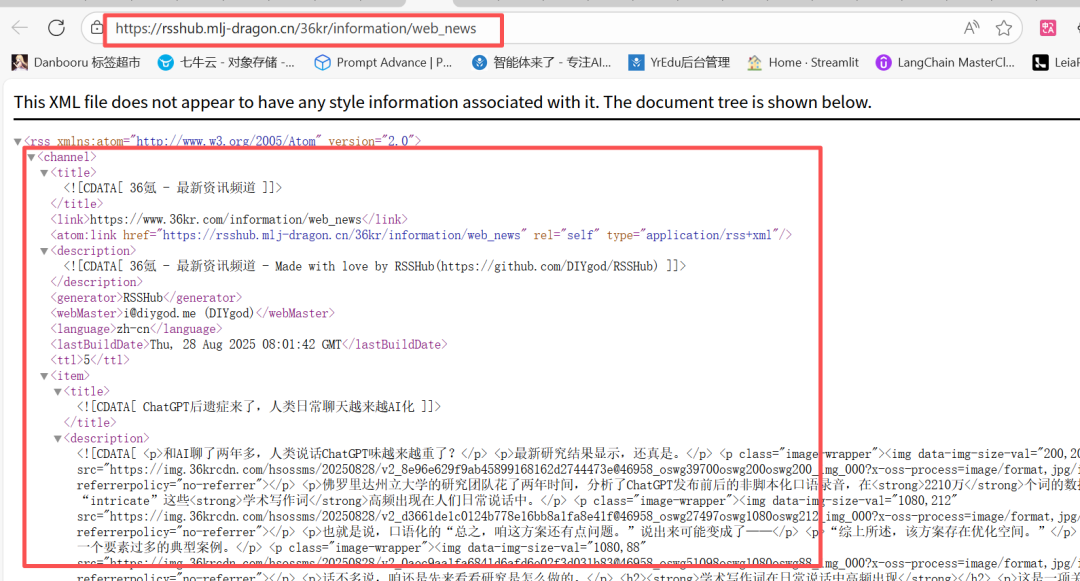The image size is (1080, 581).
Task: Open the LangChain MasterCl... bookmark
Action: [x=945, y=63]
